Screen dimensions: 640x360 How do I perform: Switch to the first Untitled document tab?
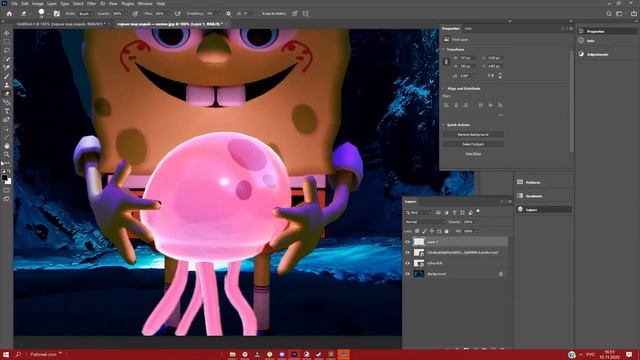(61, 24)
